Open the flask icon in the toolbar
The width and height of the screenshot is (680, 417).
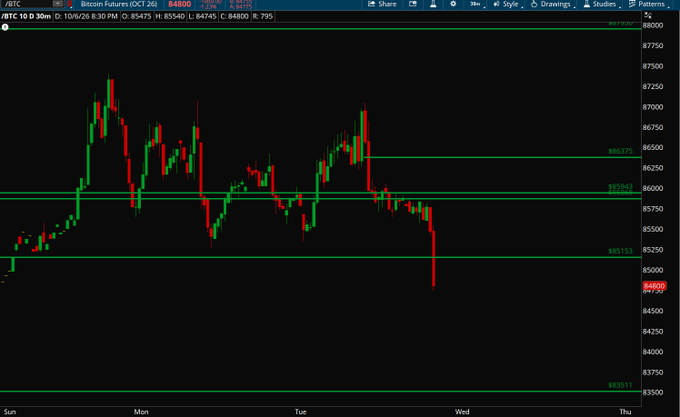click(x=433, y=4)
